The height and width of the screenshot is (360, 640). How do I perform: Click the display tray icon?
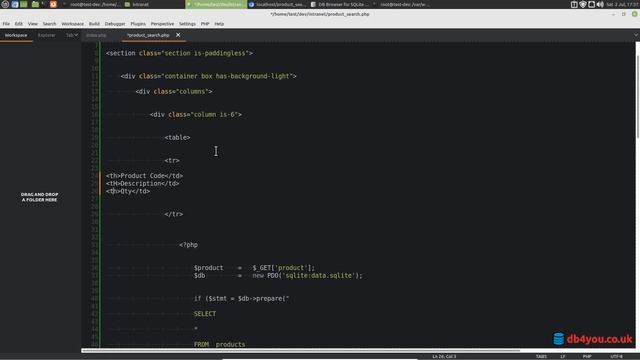591,4
